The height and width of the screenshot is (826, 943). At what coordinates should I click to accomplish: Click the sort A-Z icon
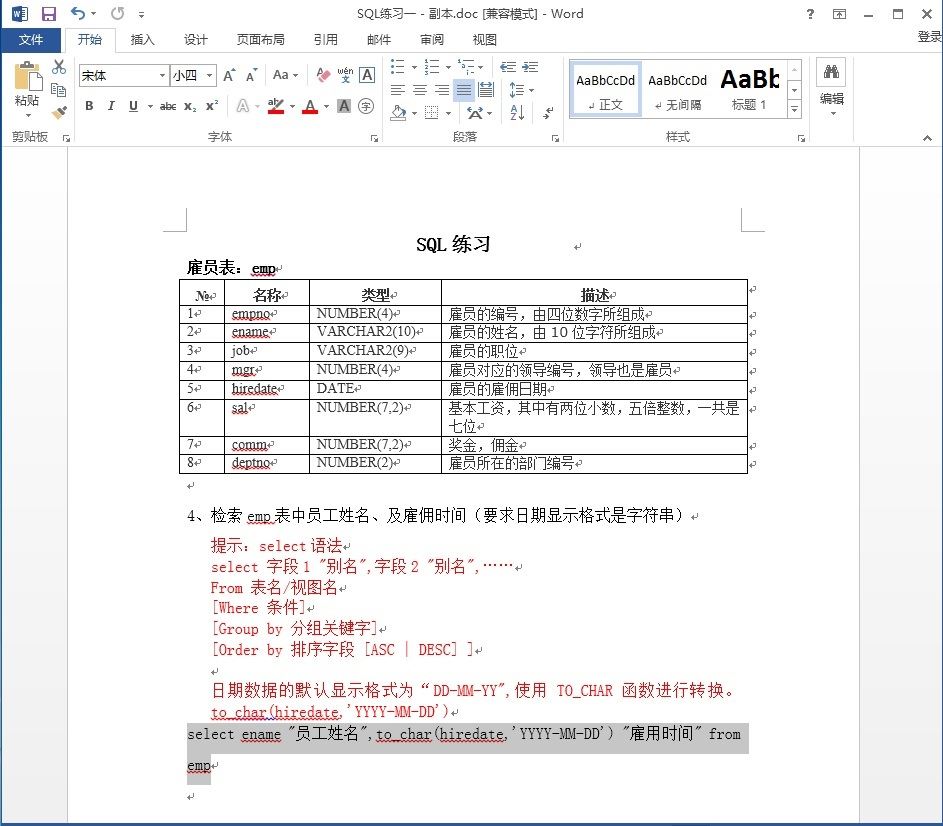click(517, 112)
